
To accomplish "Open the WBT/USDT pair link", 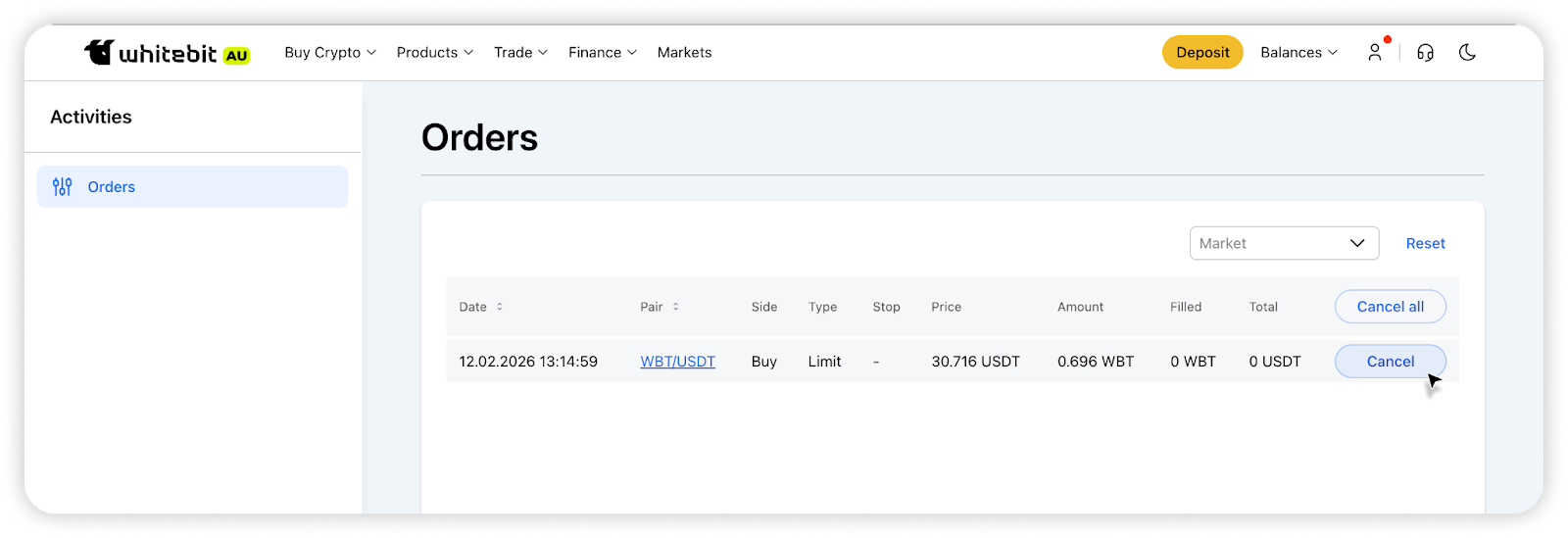I will point(677,362).
